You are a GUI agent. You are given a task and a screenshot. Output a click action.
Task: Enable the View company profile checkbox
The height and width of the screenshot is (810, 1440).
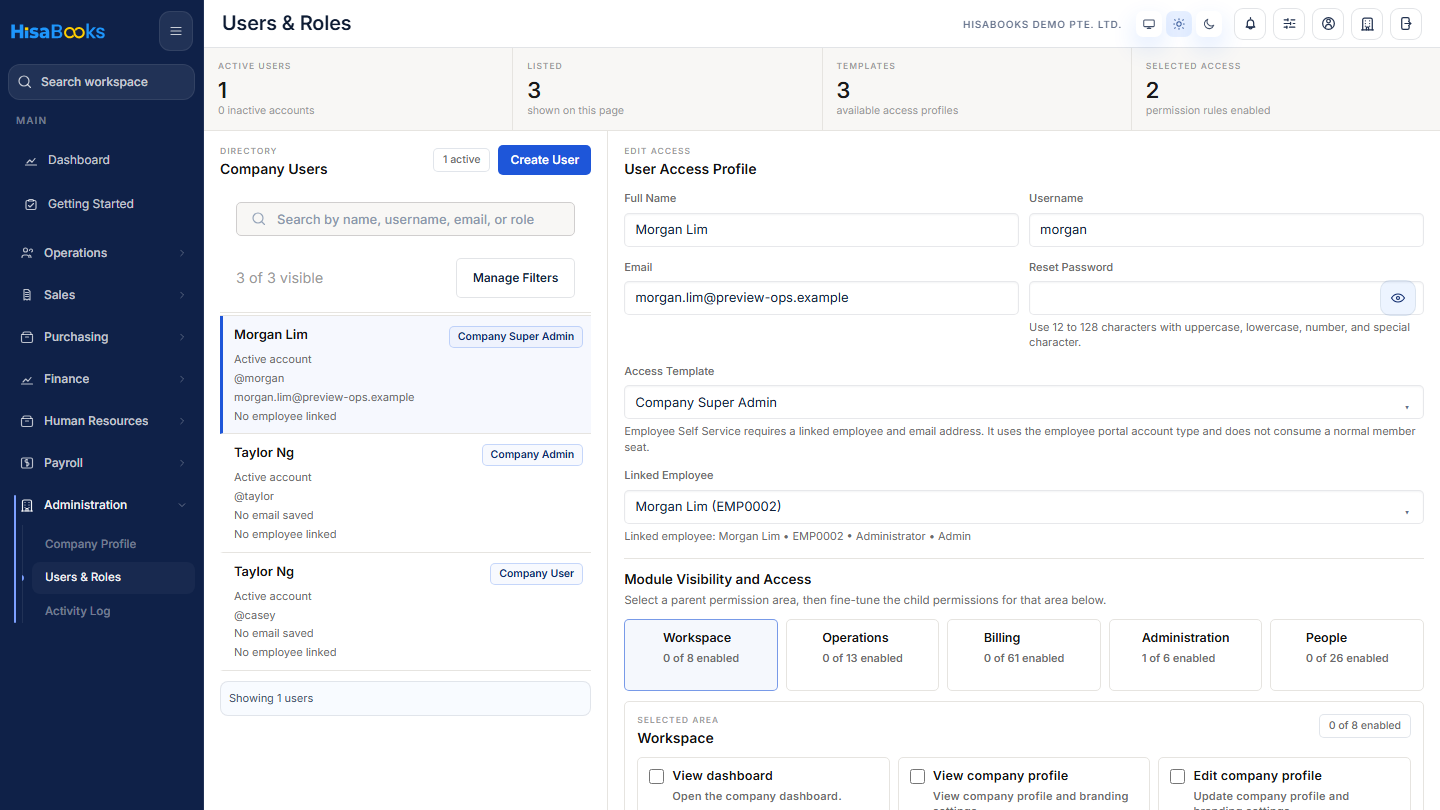tap(917, 776)
